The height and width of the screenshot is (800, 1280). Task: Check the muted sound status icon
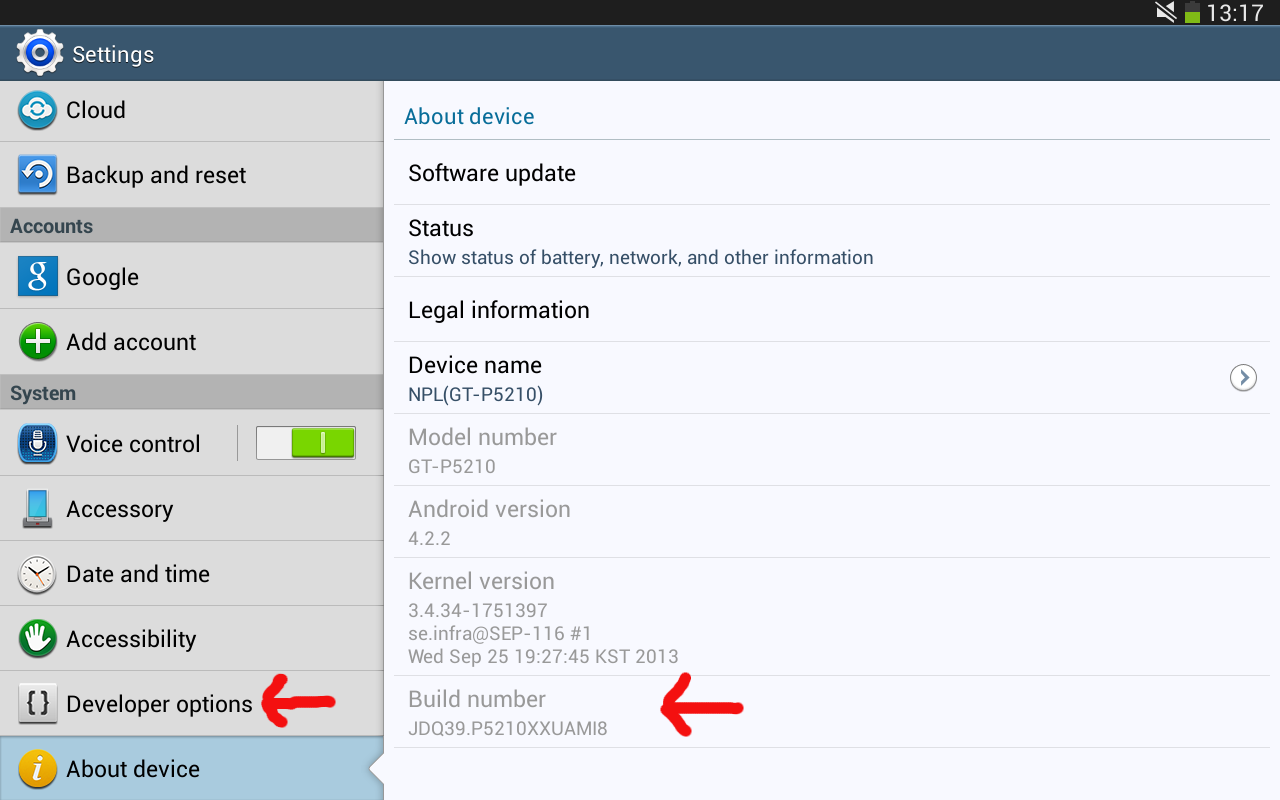[x=1166, y=13]
